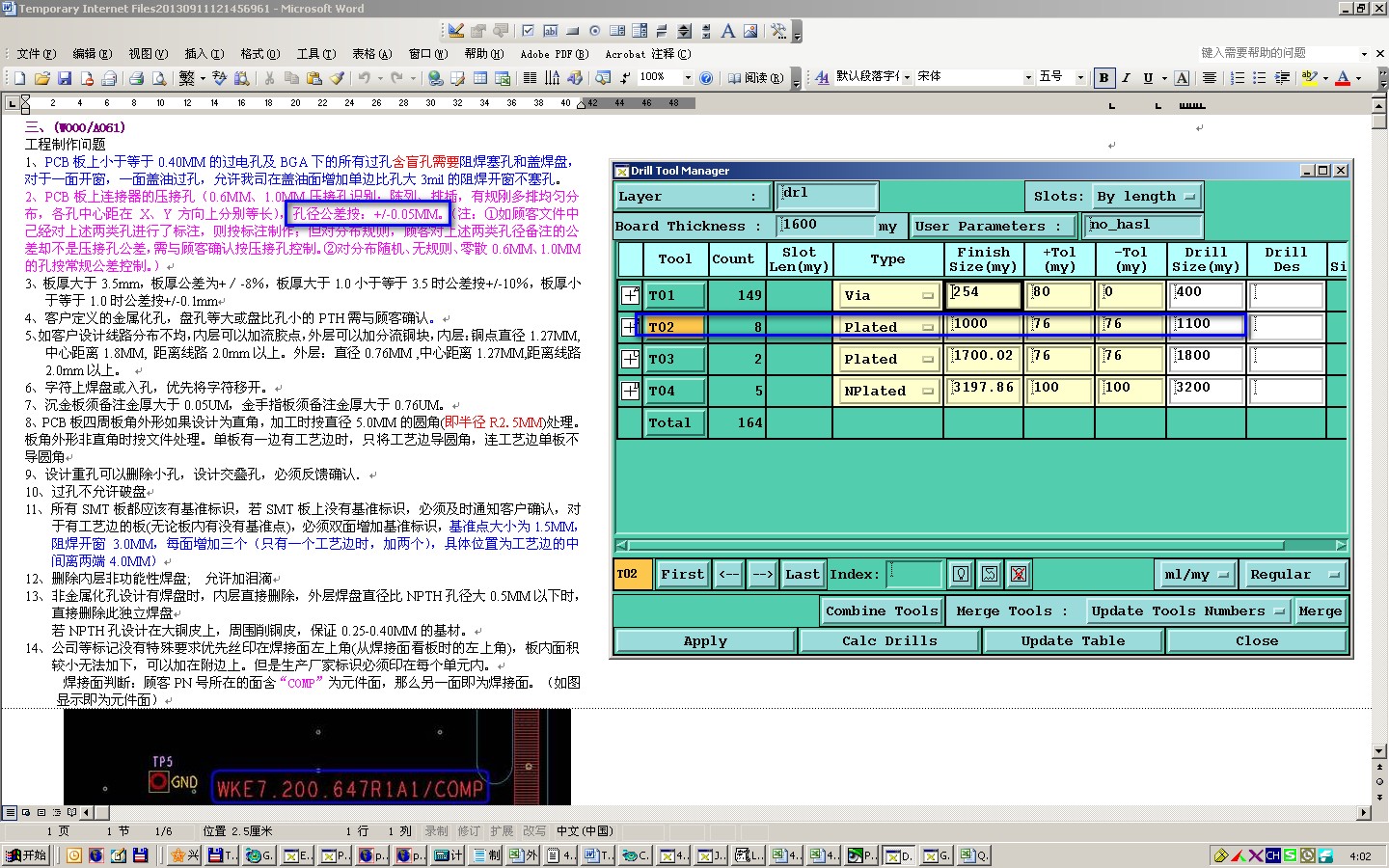The image size is (1389, 868).
Task: Click the text highlight color icon
Action: coord(1309,78)
